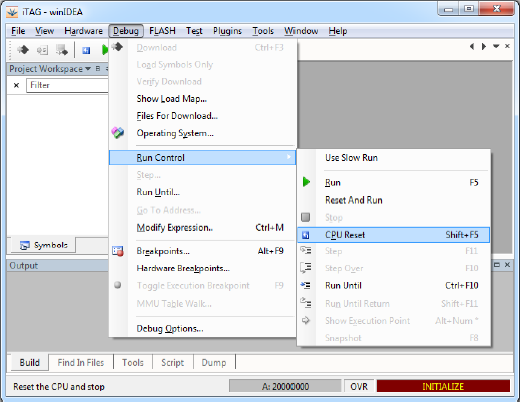Click the Run Until icon in submenu
Screen dimensions: 520x403
click(x=306, y=285)
